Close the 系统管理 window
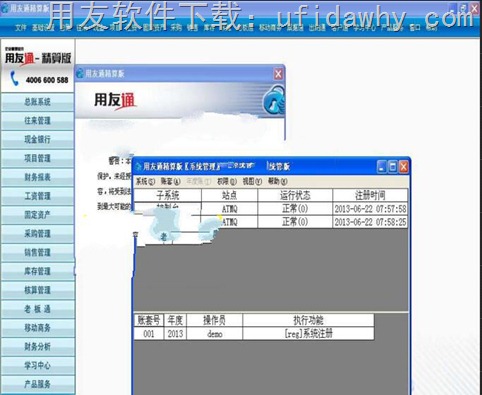Viewport: 482px width, 395px height. pyautogui.click(x=403, y=167)
